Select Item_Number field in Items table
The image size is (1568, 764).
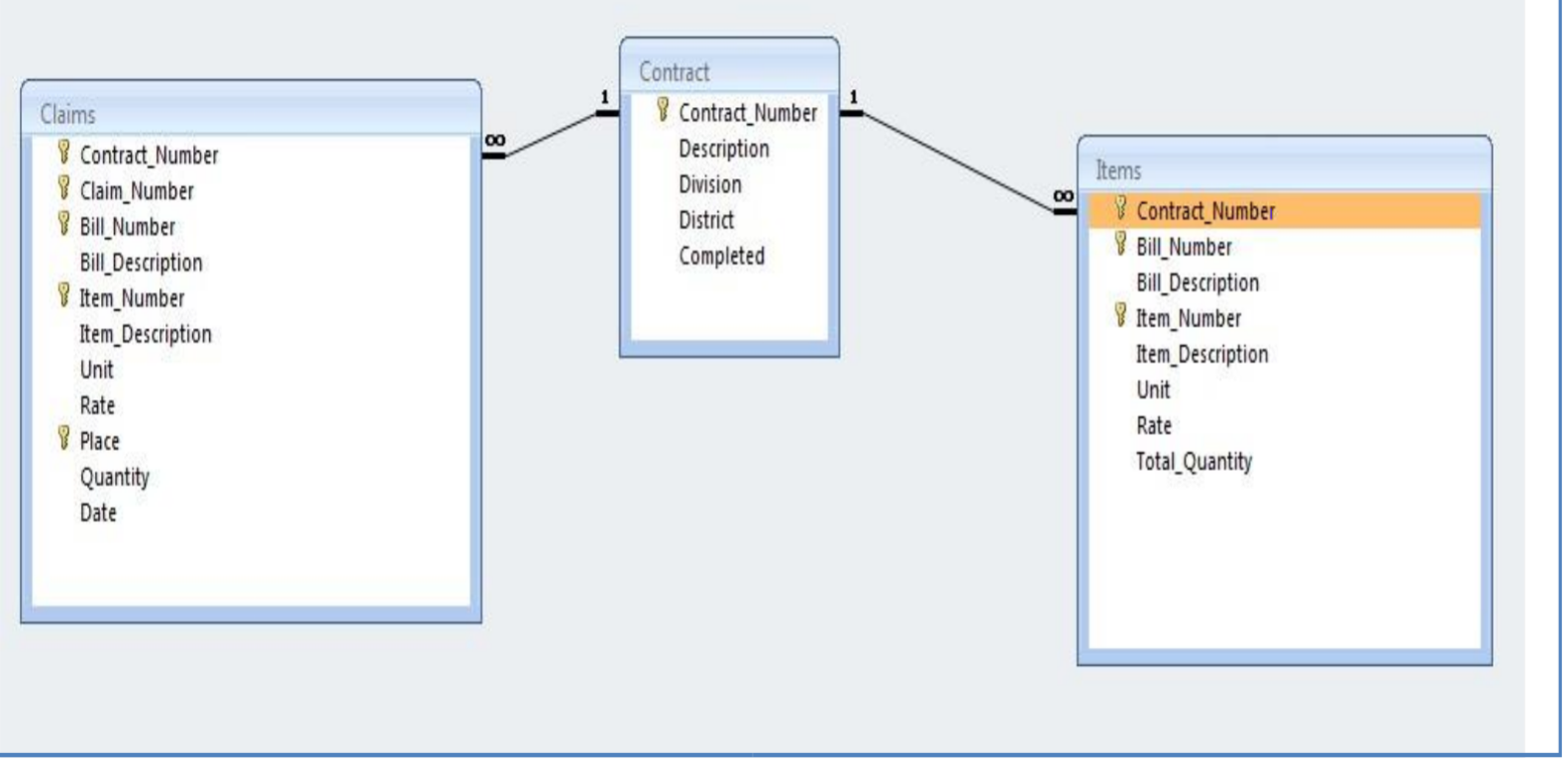(x=1188, y=318)
